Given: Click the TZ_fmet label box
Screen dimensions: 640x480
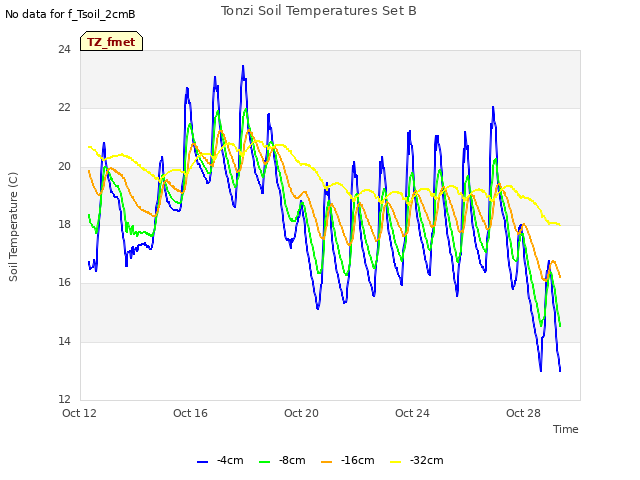Looking at the screenshot, I should click(111, 41).
